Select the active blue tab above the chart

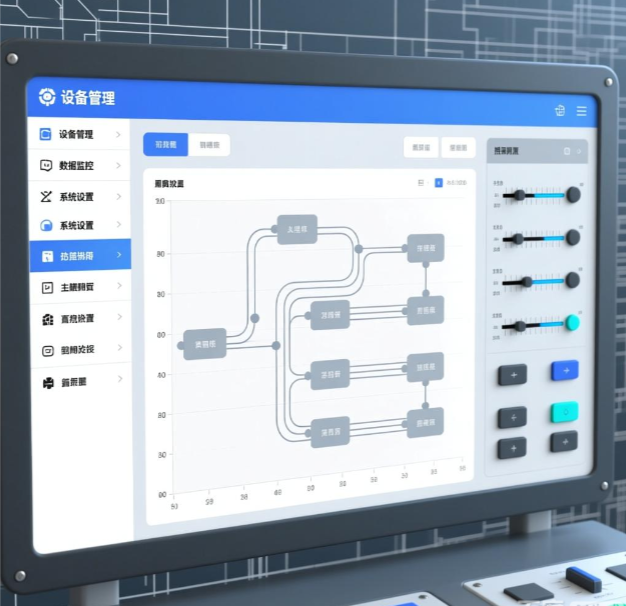(x=166, y=144)
